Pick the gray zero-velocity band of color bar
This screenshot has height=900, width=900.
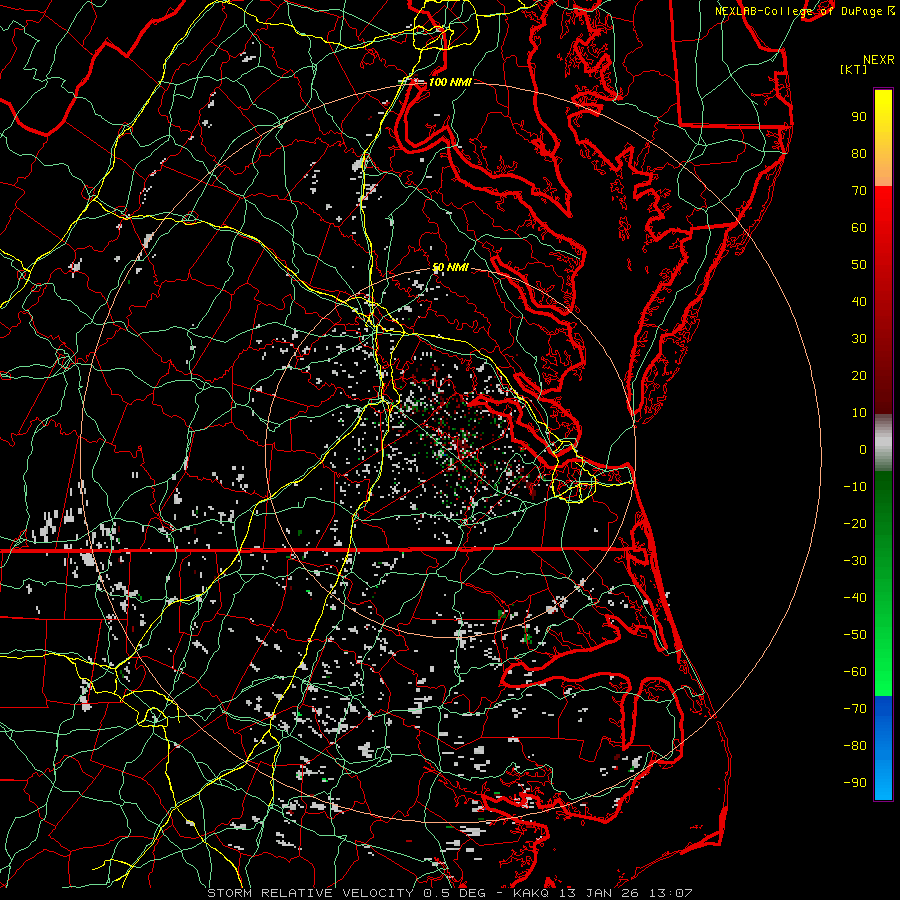[x=883, y=442]
